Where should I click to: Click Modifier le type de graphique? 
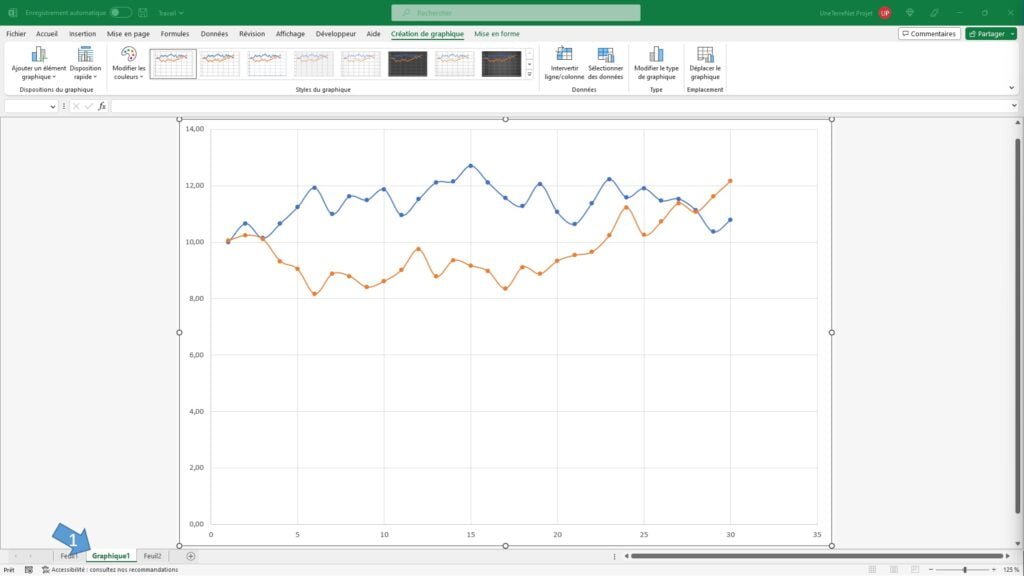[x=655, y=62]
